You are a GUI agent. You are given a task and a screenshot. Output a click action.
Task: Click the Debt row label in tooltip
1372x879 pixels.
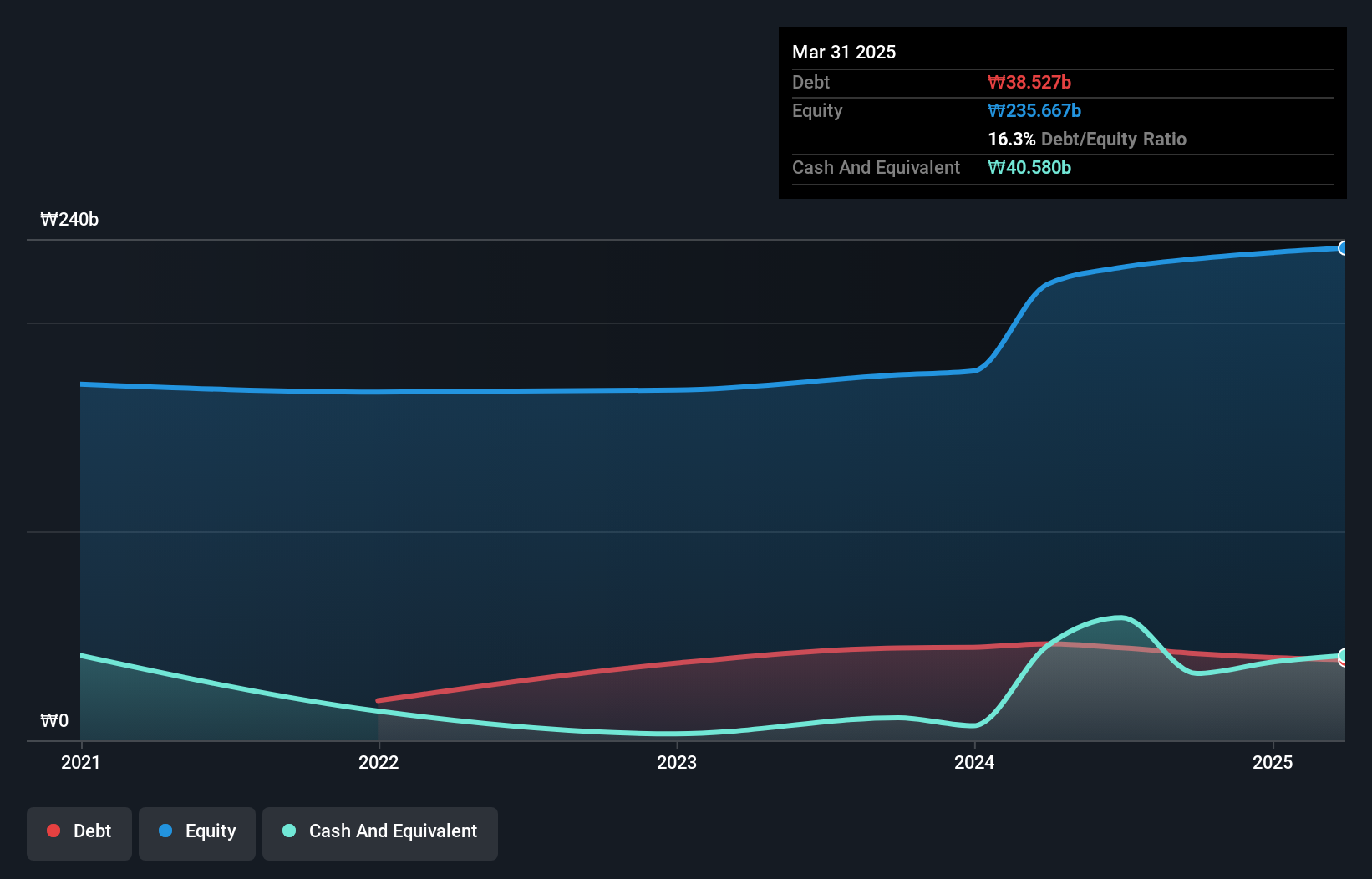810,82
